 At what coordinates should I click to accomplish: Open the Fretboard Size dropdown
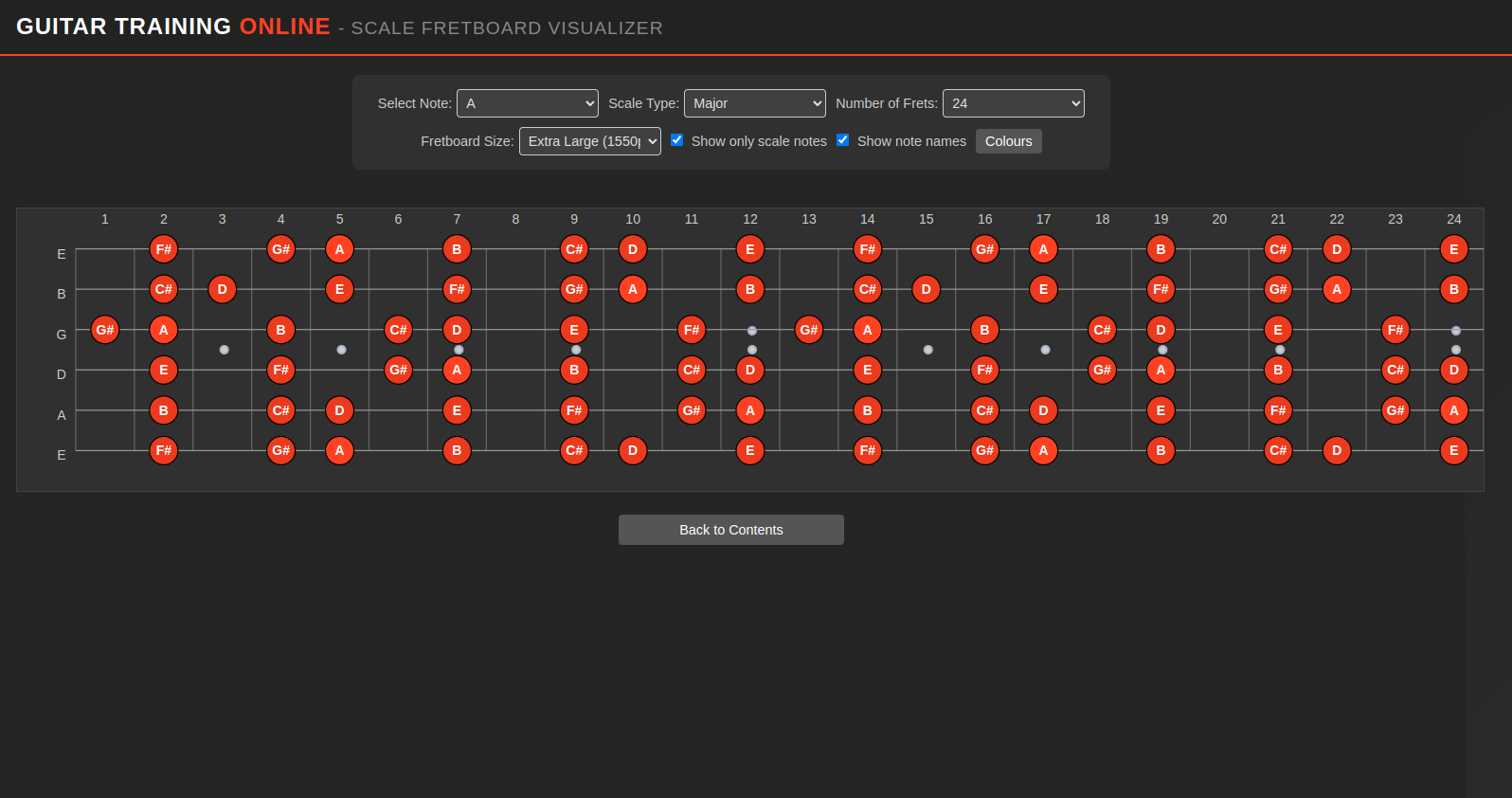590,141
